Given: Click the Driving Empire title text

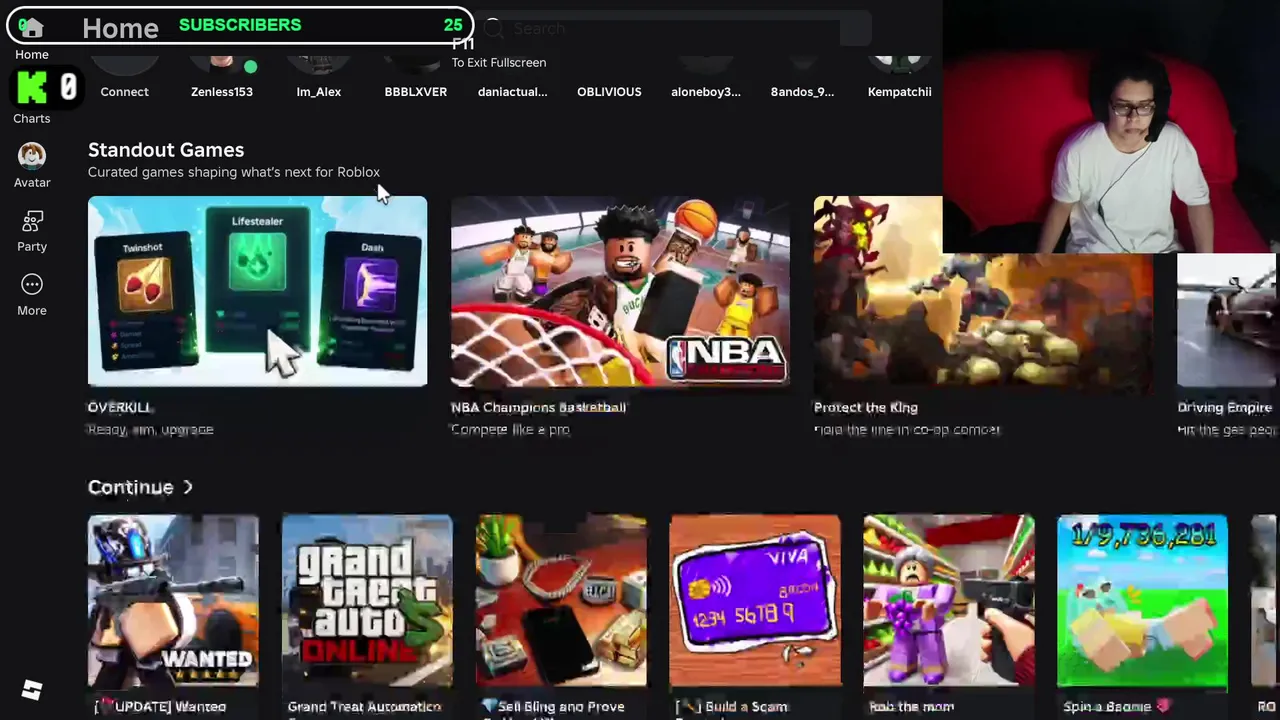Looking at the screenshot, I should point(1225,407).
